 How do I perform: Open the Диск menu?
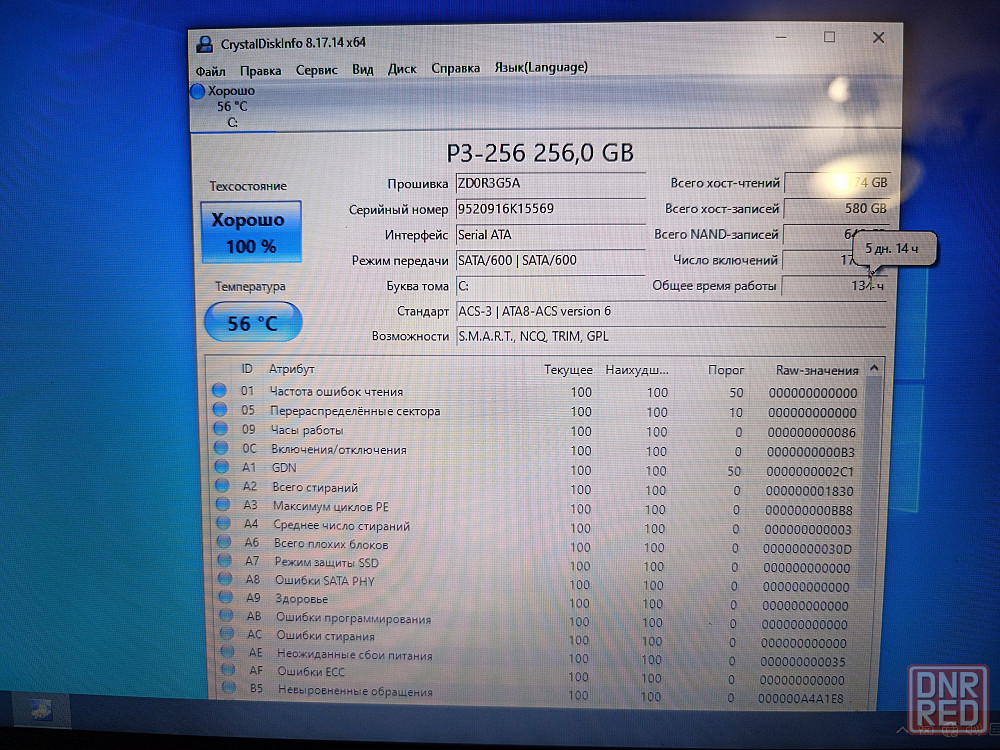pos(402,69)
